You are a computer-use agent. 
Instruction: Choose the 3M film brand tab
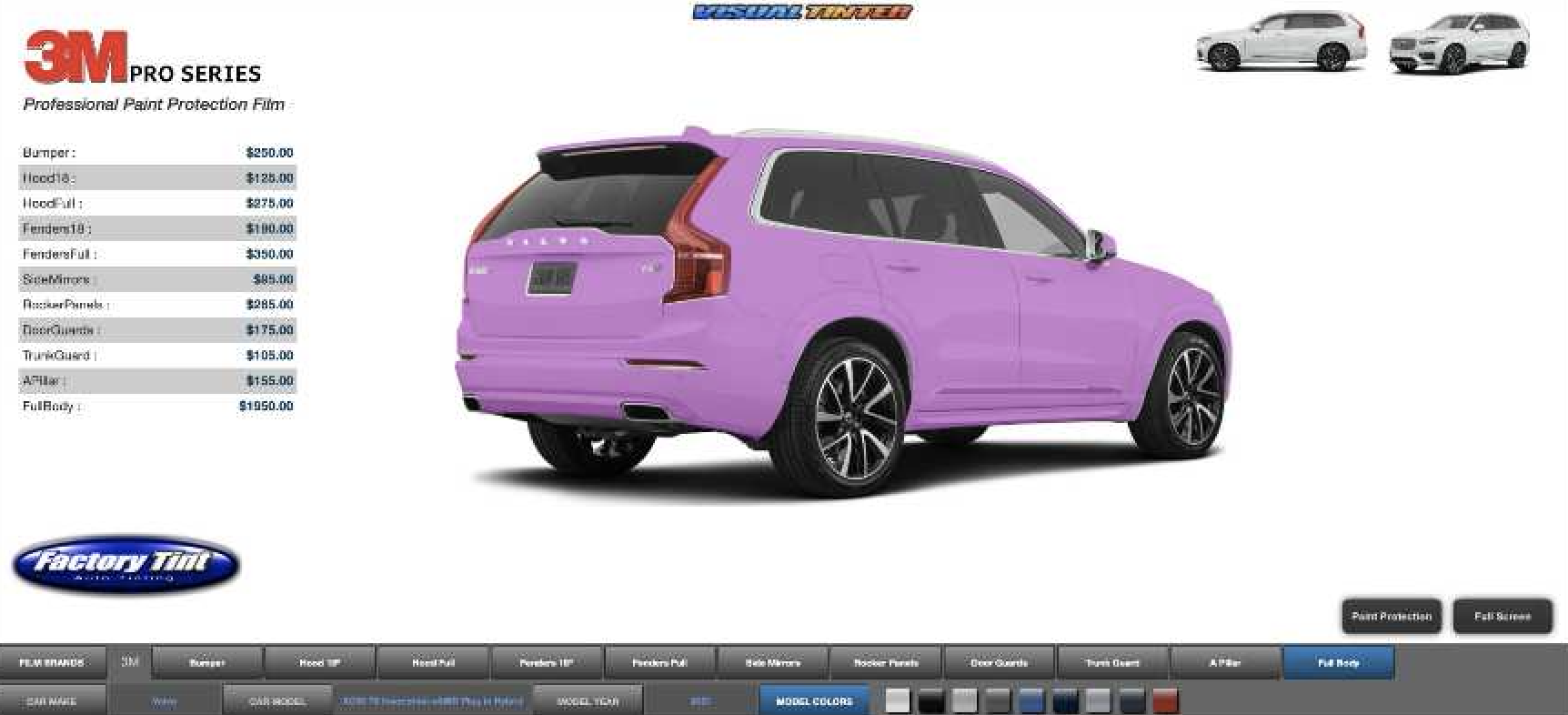tap(130, 662)
